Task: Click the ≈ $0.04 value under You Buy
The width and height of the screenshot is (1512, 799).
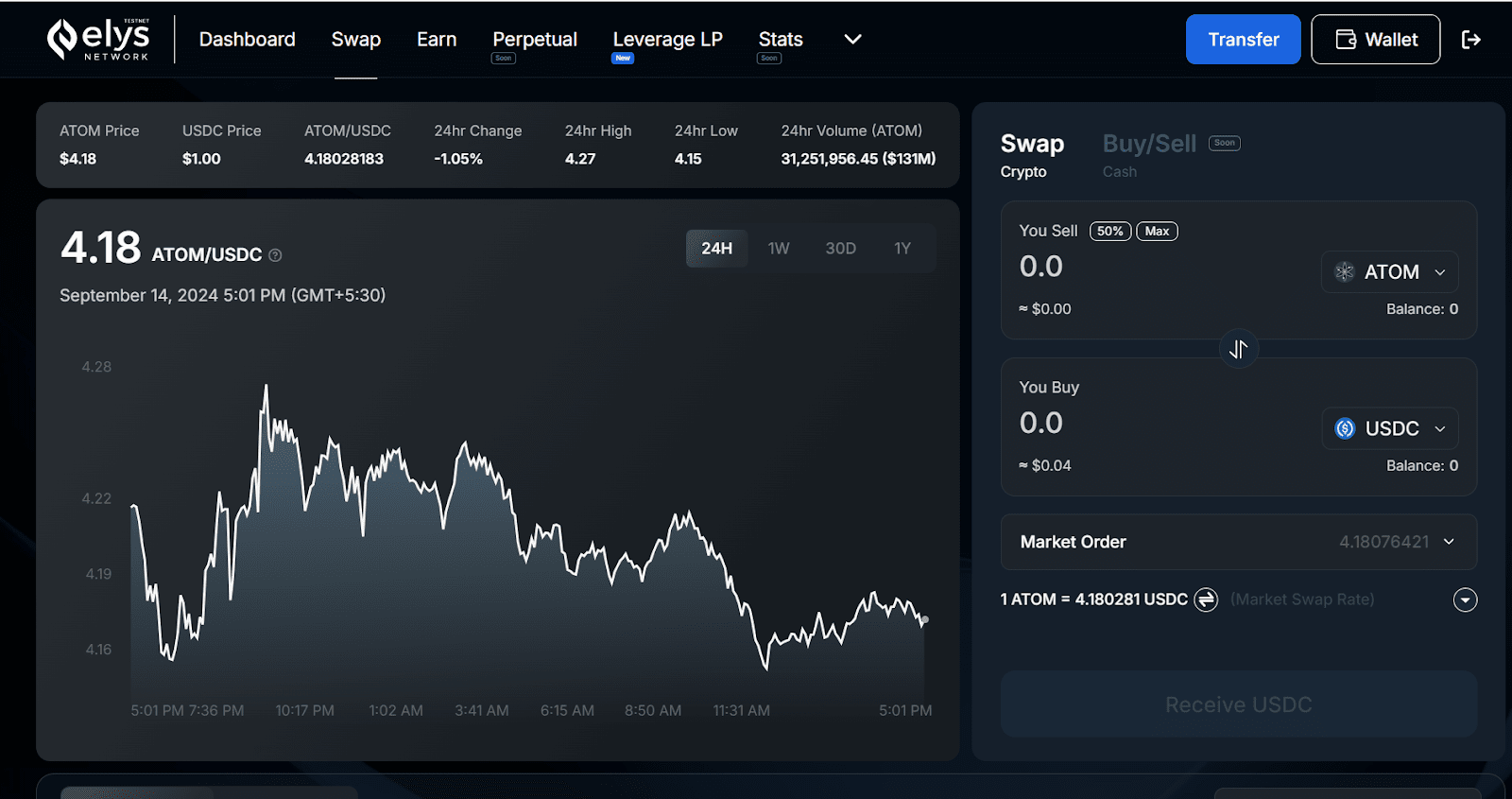Action: (1045, 465)
